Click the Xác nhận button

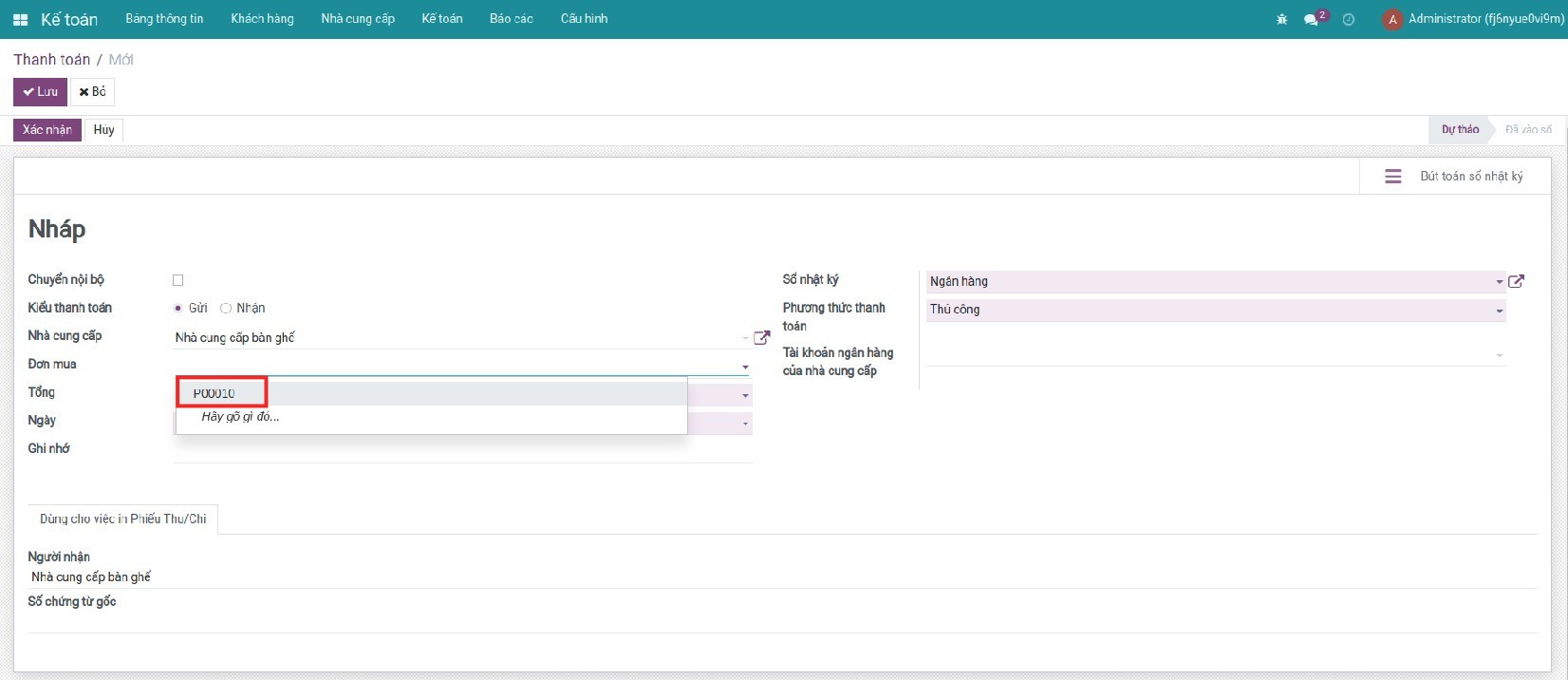[x=47, y=130]
